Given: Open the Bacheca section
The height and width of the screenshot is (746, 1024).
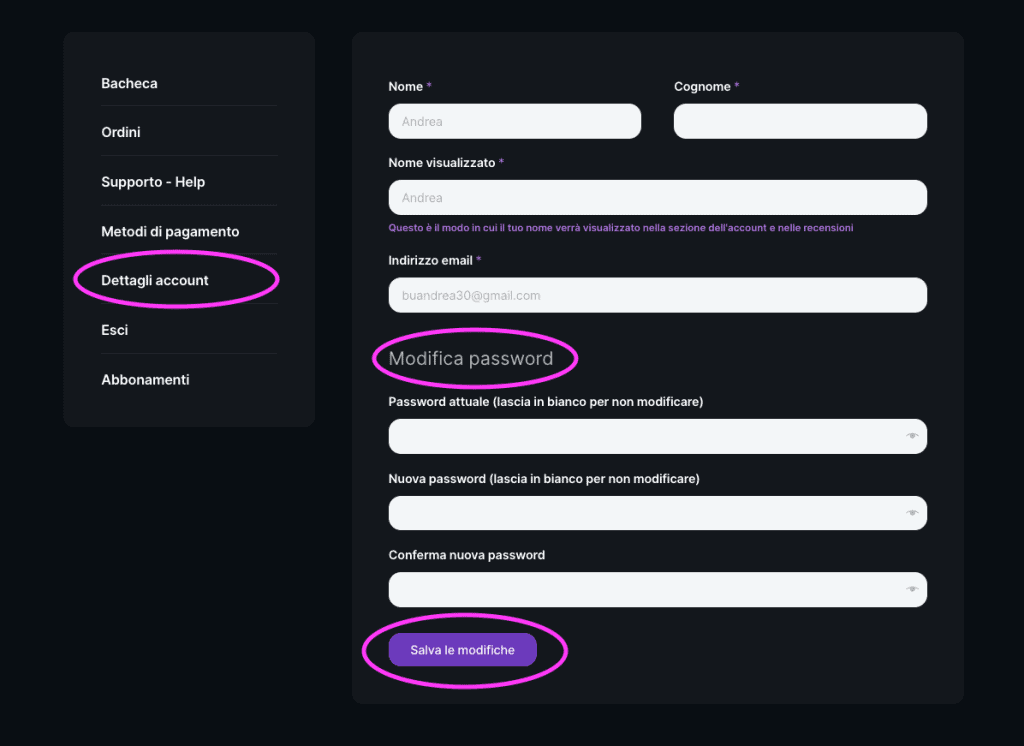Looking at the screenshot, I should 129,83.
